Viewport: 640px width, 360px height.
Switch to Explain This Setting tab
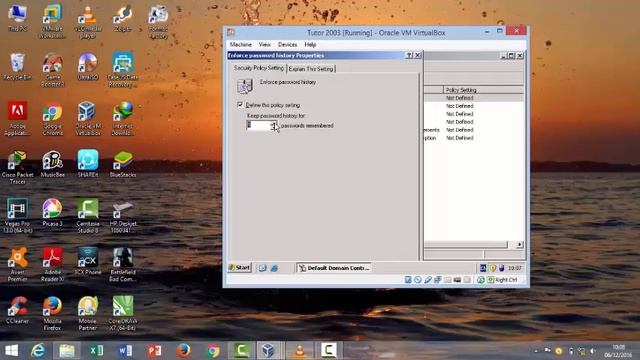(311, 69)
